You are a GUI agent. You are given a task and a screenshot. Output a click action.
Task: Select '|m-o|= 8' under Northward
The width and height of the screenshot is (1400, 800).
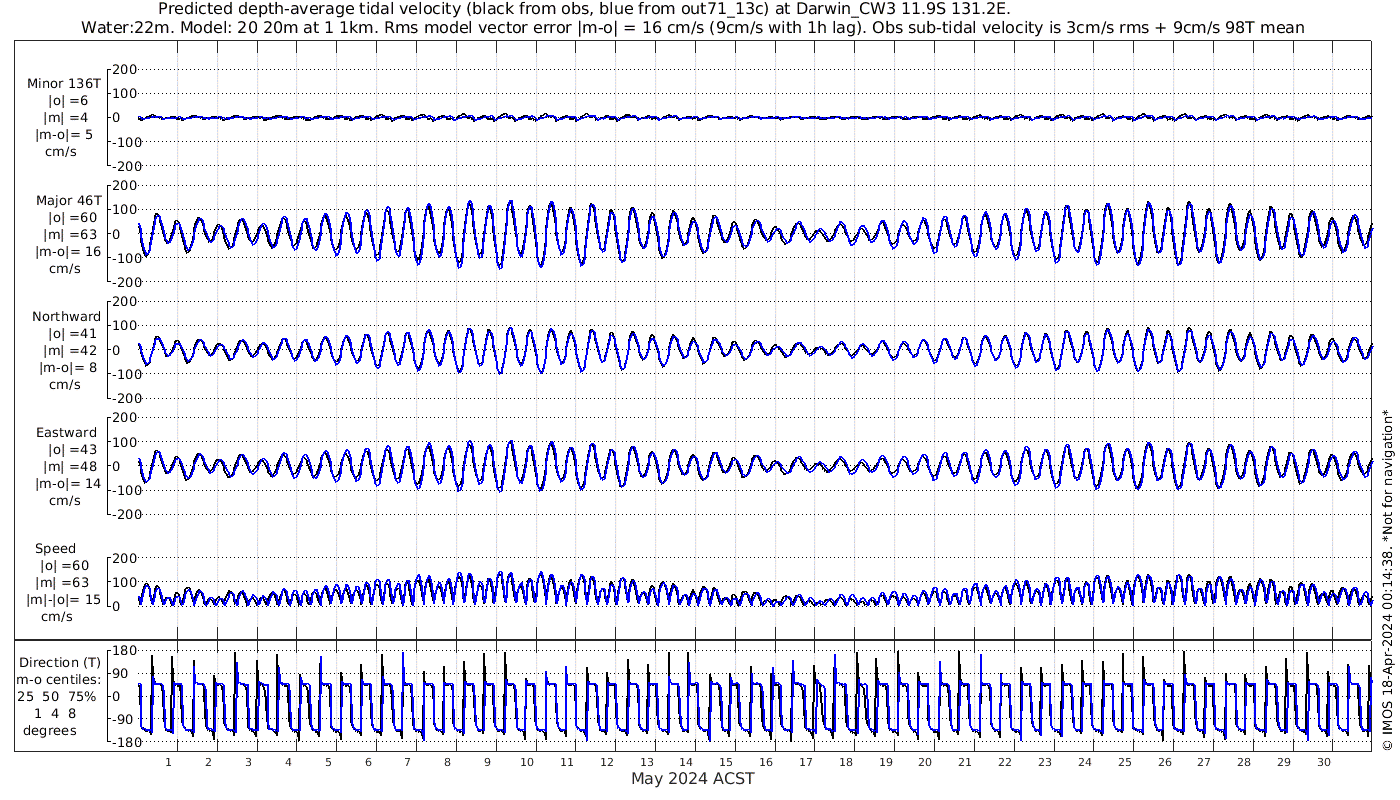pyautogui.click(x=68, y=368)
